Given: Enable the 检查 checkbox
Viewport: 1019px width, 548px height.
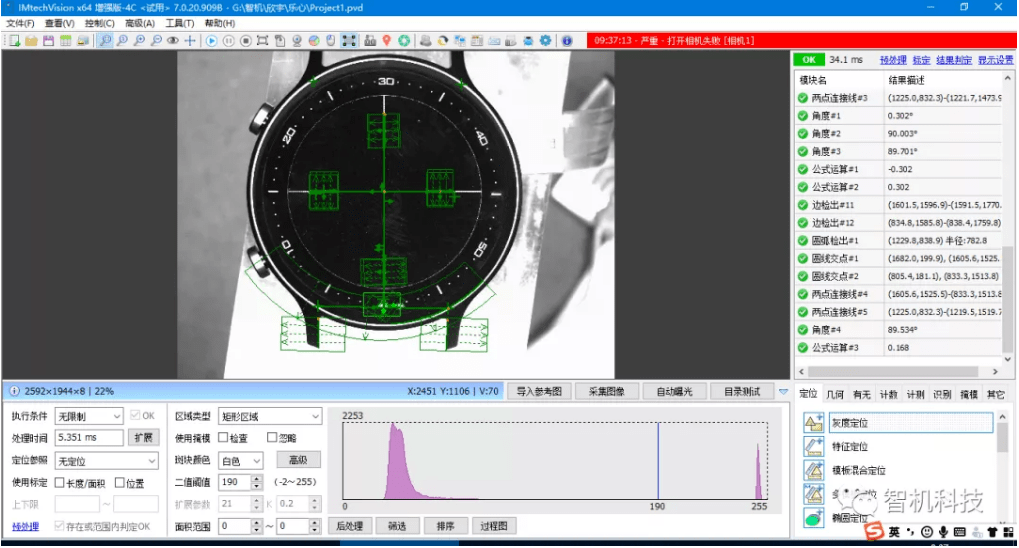Looking at the screenshot, I should point(224,438).
